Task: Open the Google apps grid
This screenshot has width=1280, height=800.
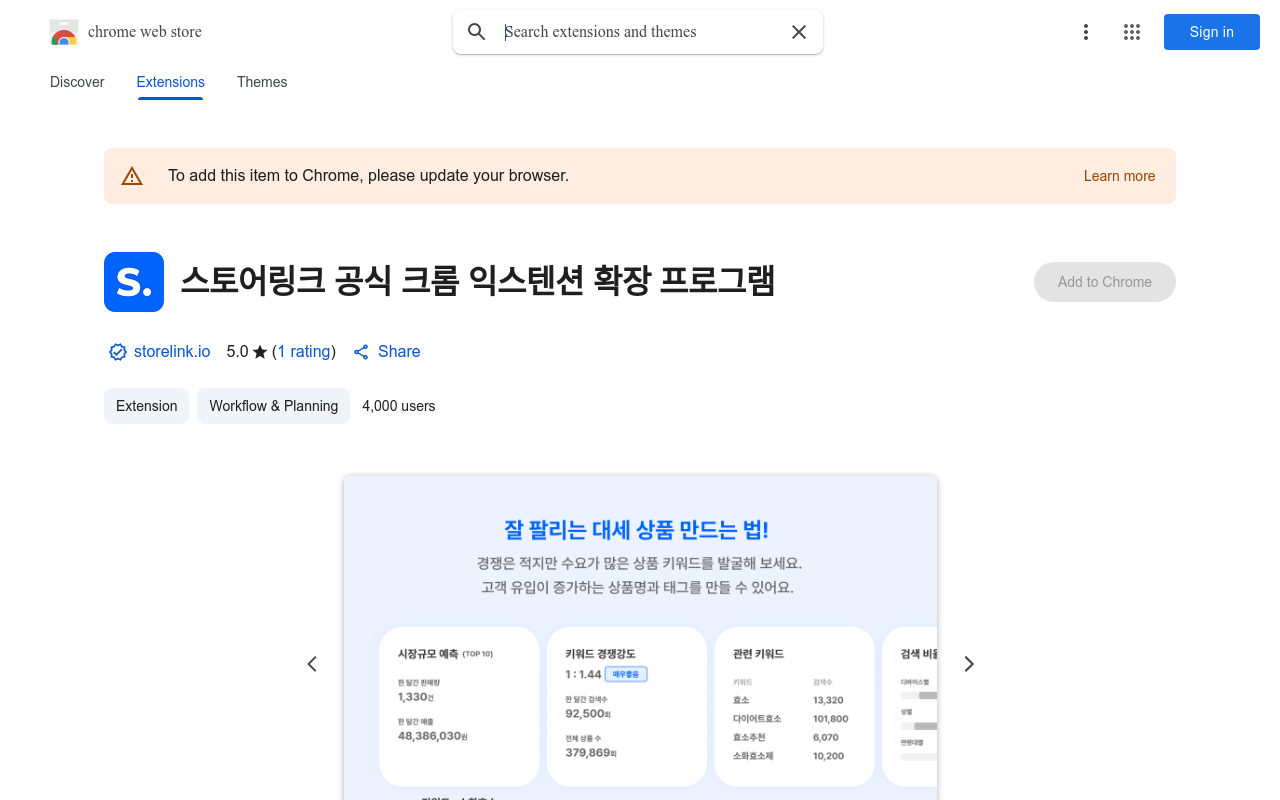Action: click(1132, 32)
